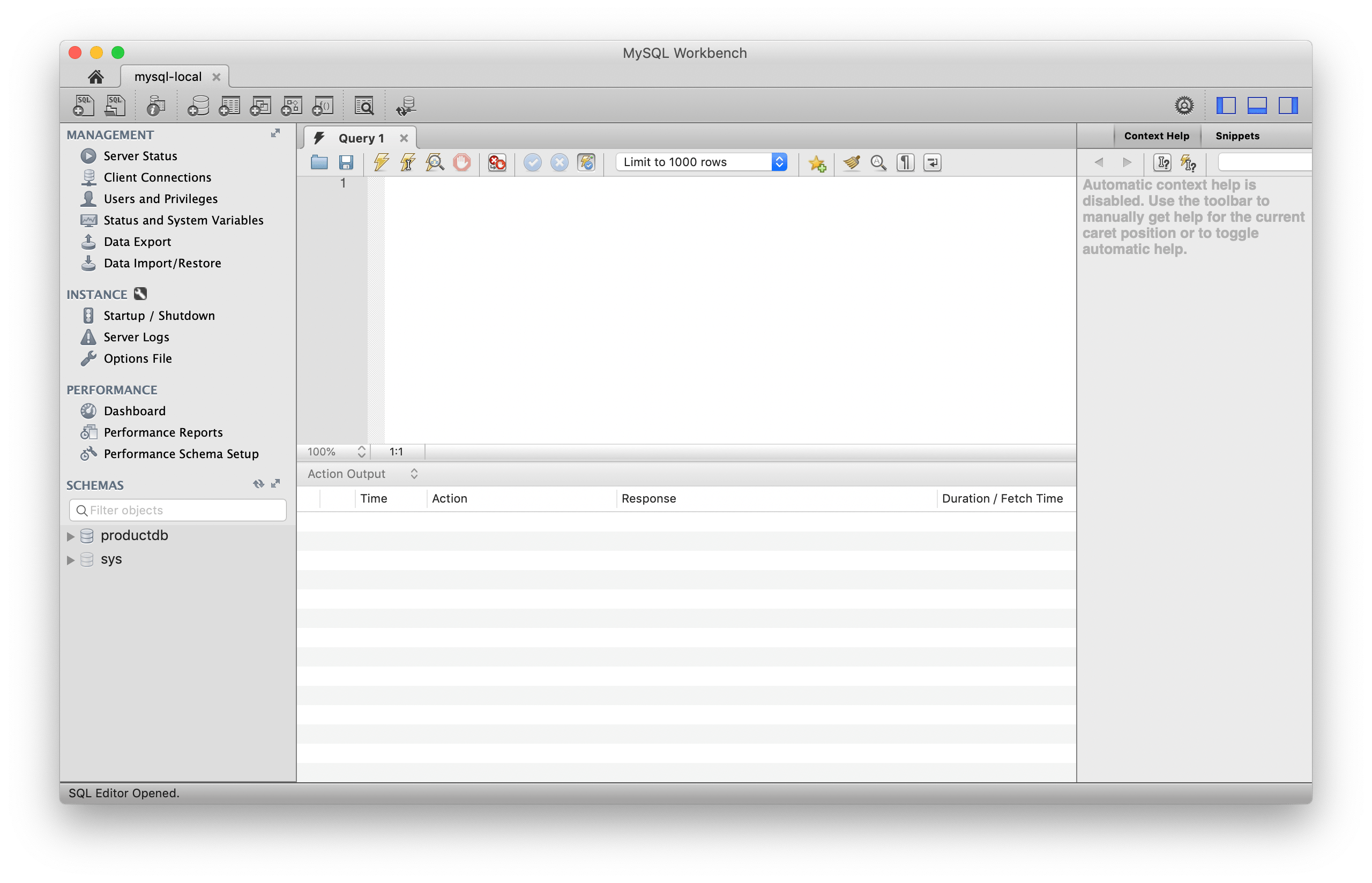
Task: Toggle wrapping of long lines
Action: pos(932,162)
